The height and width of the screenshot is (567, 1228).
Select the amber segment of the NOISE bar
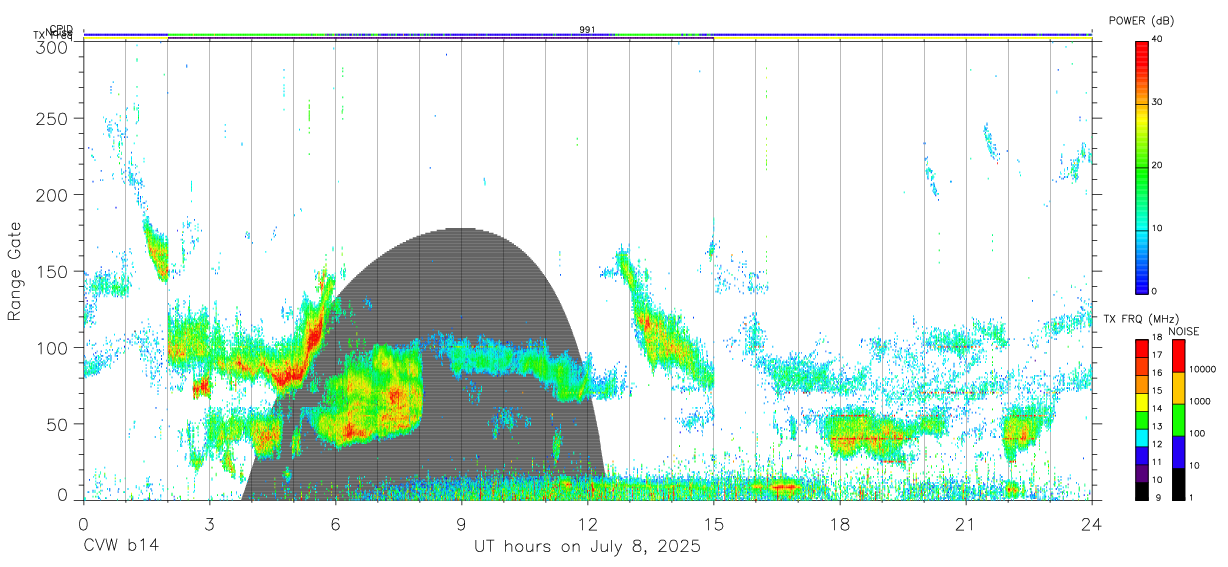[1177, 388]
